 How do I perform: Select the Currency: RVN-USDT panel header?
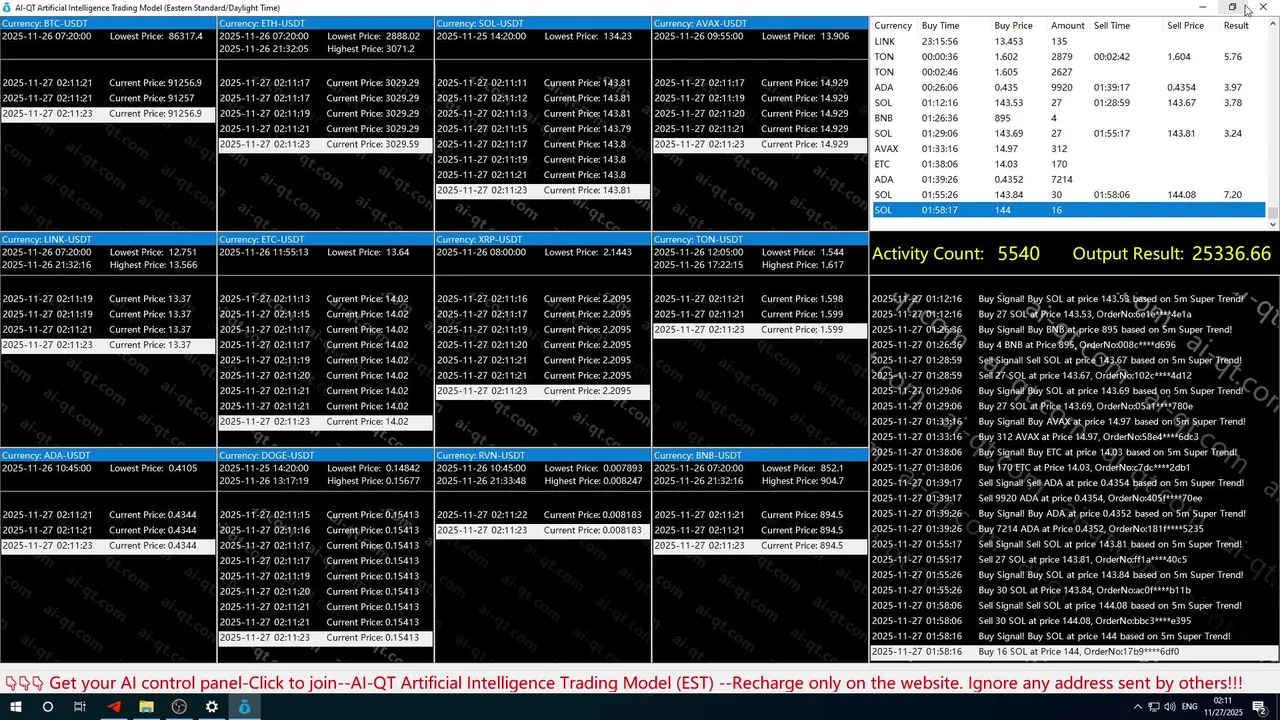coord(543,455)
